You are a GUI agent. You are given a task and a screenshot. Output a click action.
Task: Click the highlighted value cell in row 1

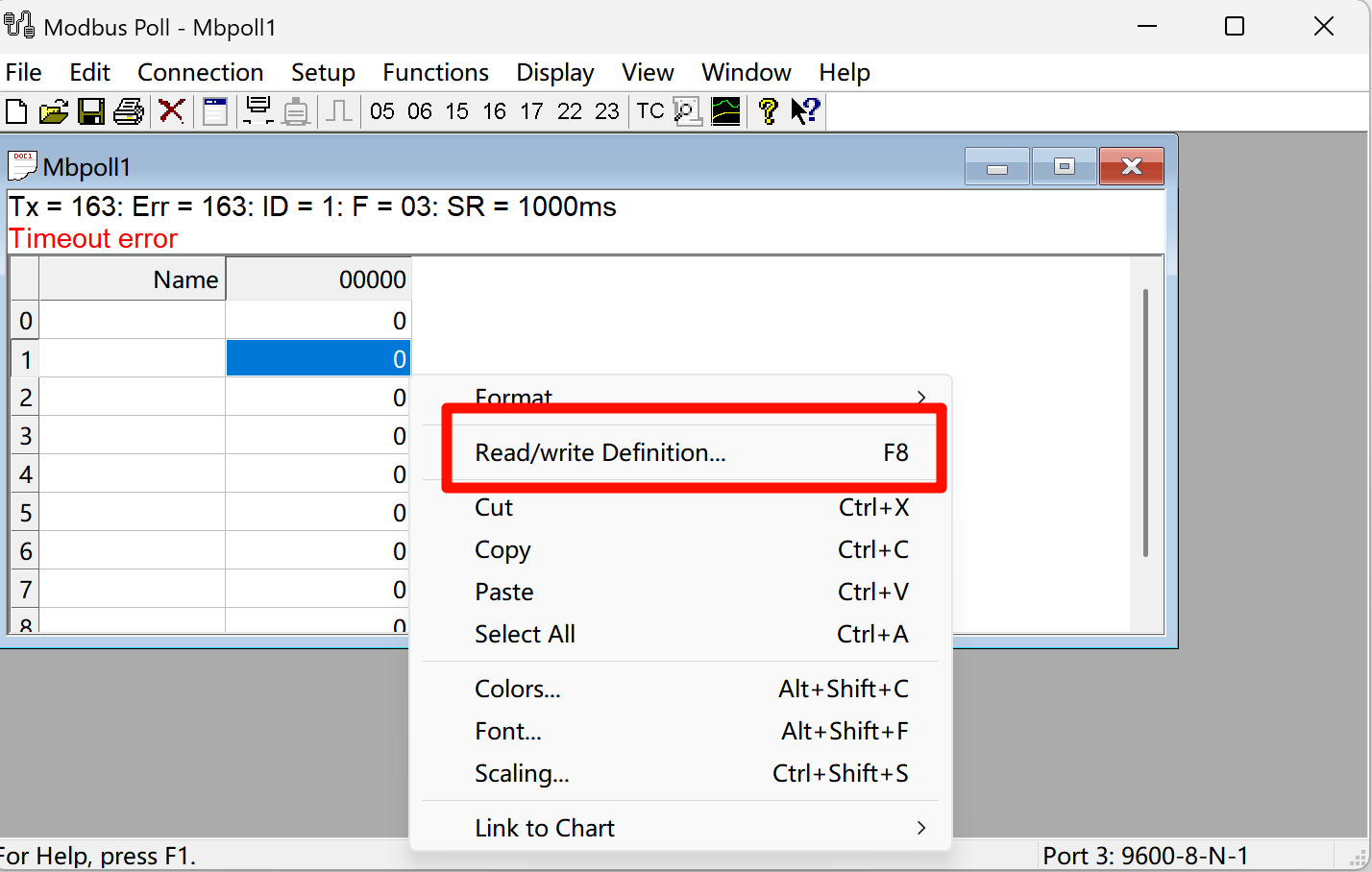tap(319, 358)
